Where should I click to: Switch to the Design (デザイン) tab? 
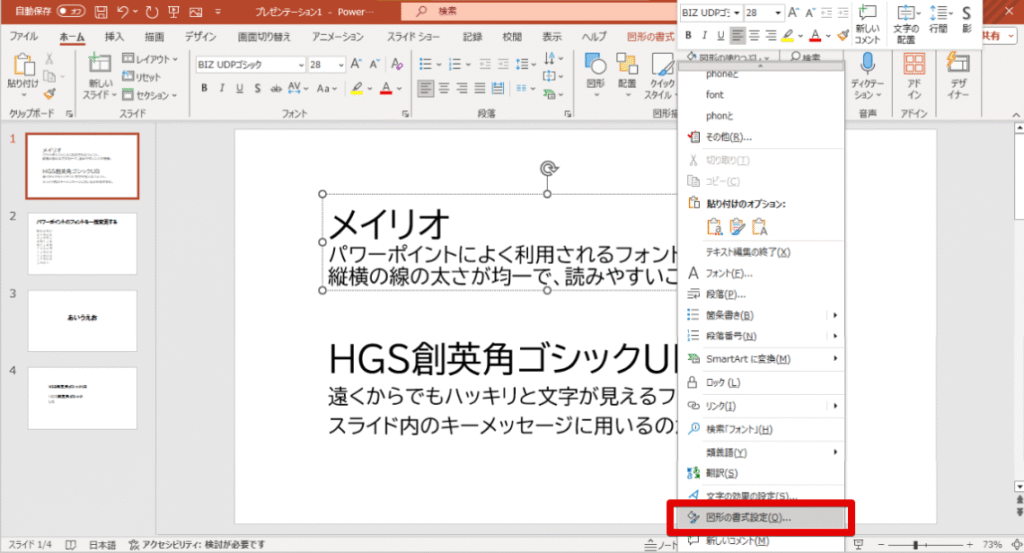(x=200, y=37)
